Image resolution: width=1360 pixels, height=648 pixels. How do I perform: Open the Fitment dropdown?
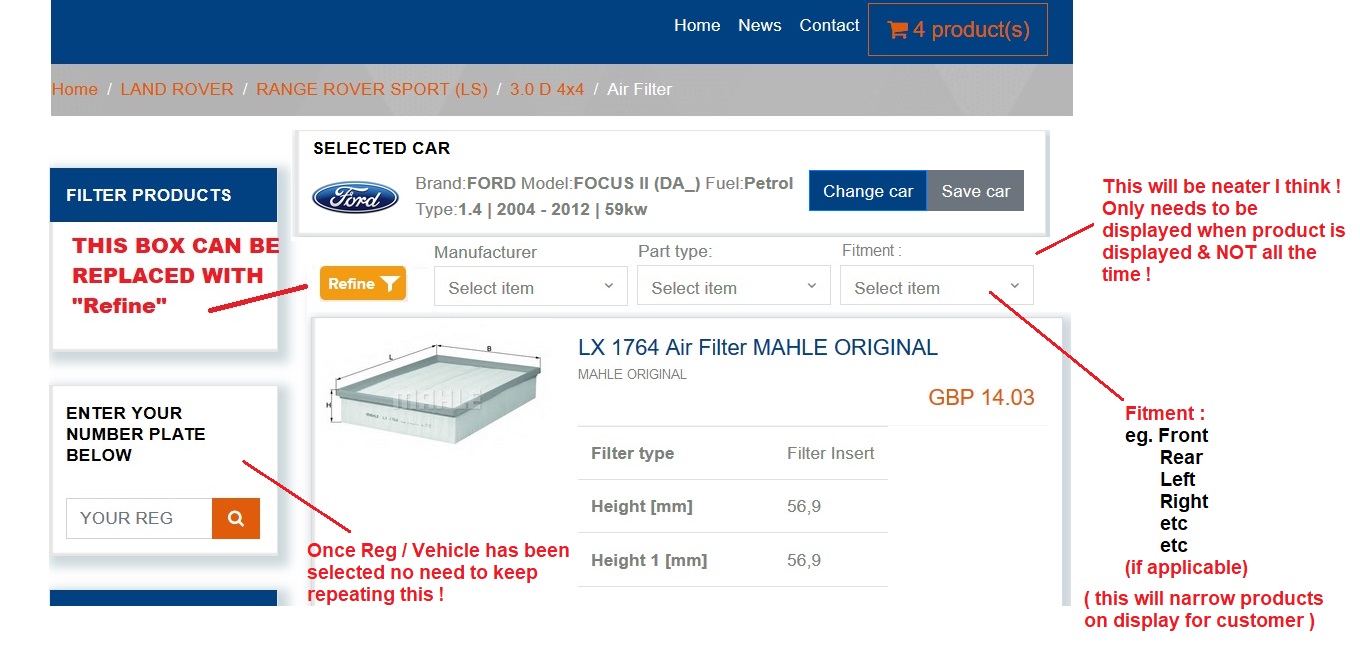click(937, 286)
